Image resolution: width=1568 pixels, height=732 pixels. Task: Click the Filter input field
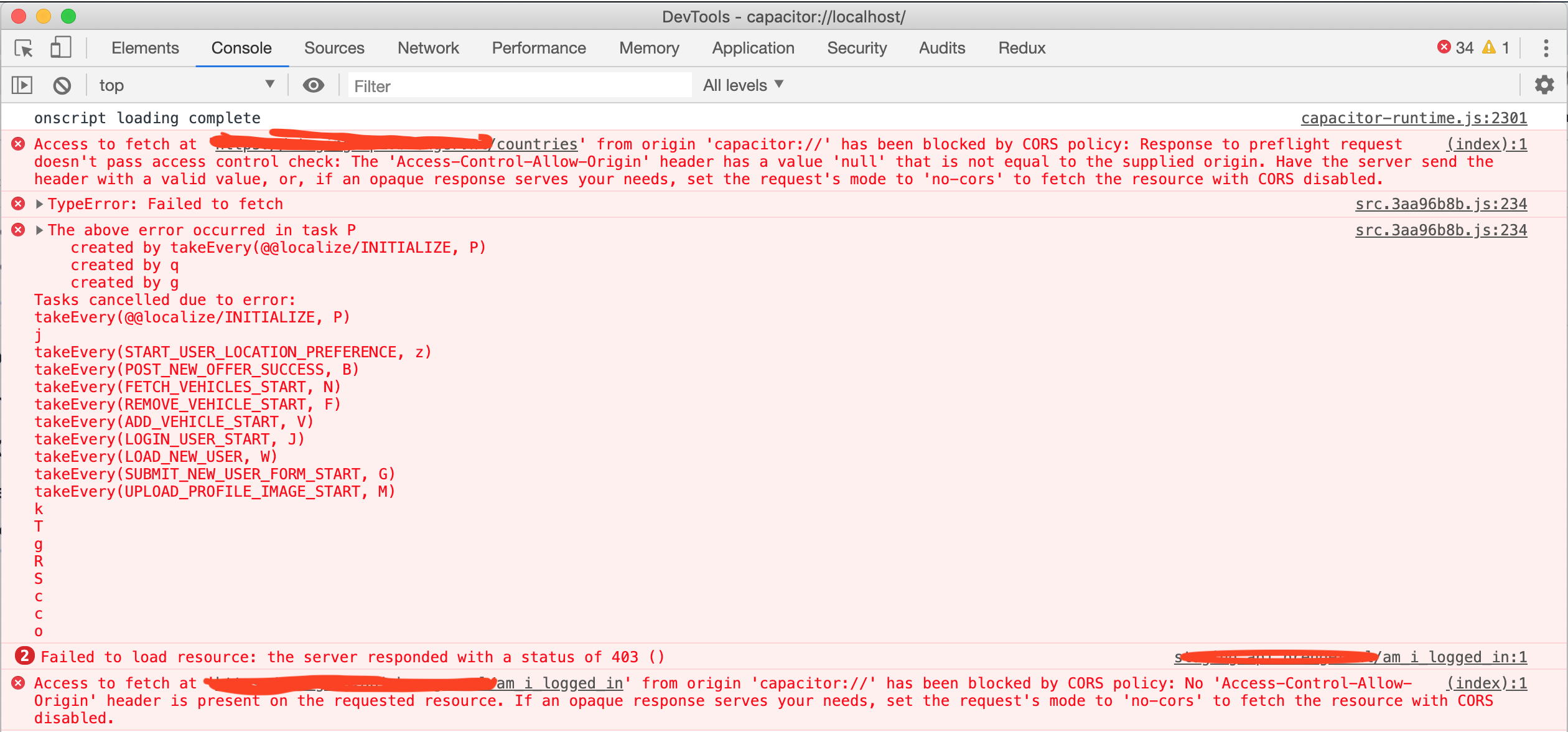(x=516, y=85)
